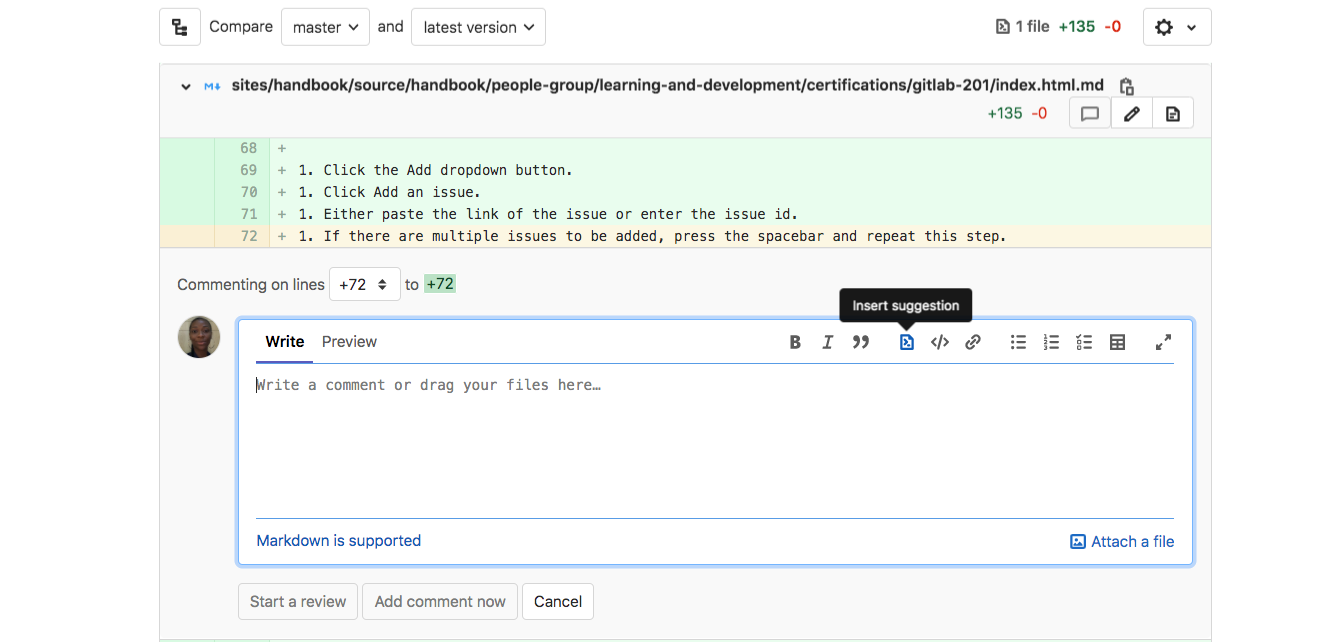Insert a table in the comment
The width and height of the screenshot is (1318, 642).
pyautogui.click(x=1117, y=342)
